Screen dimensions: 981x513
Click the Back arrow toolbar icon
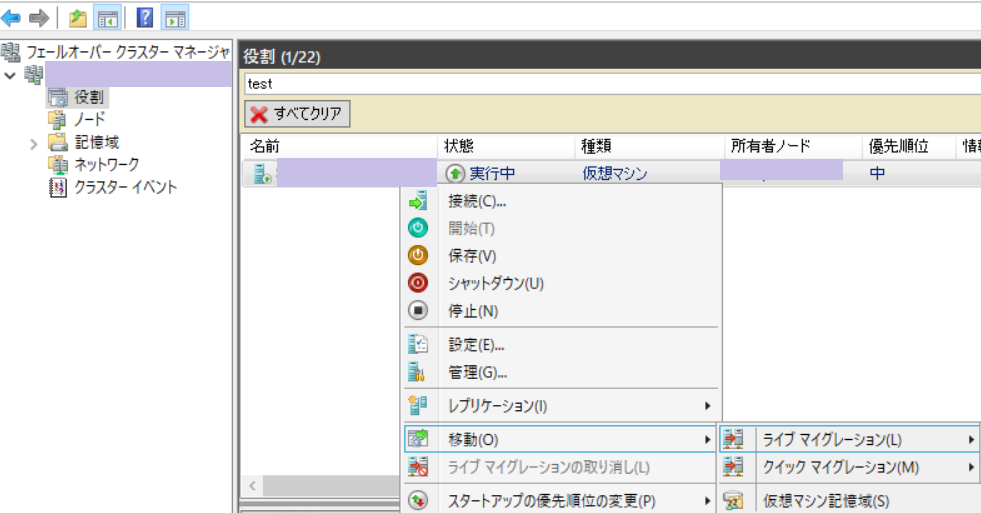click(x=11, y=18)
